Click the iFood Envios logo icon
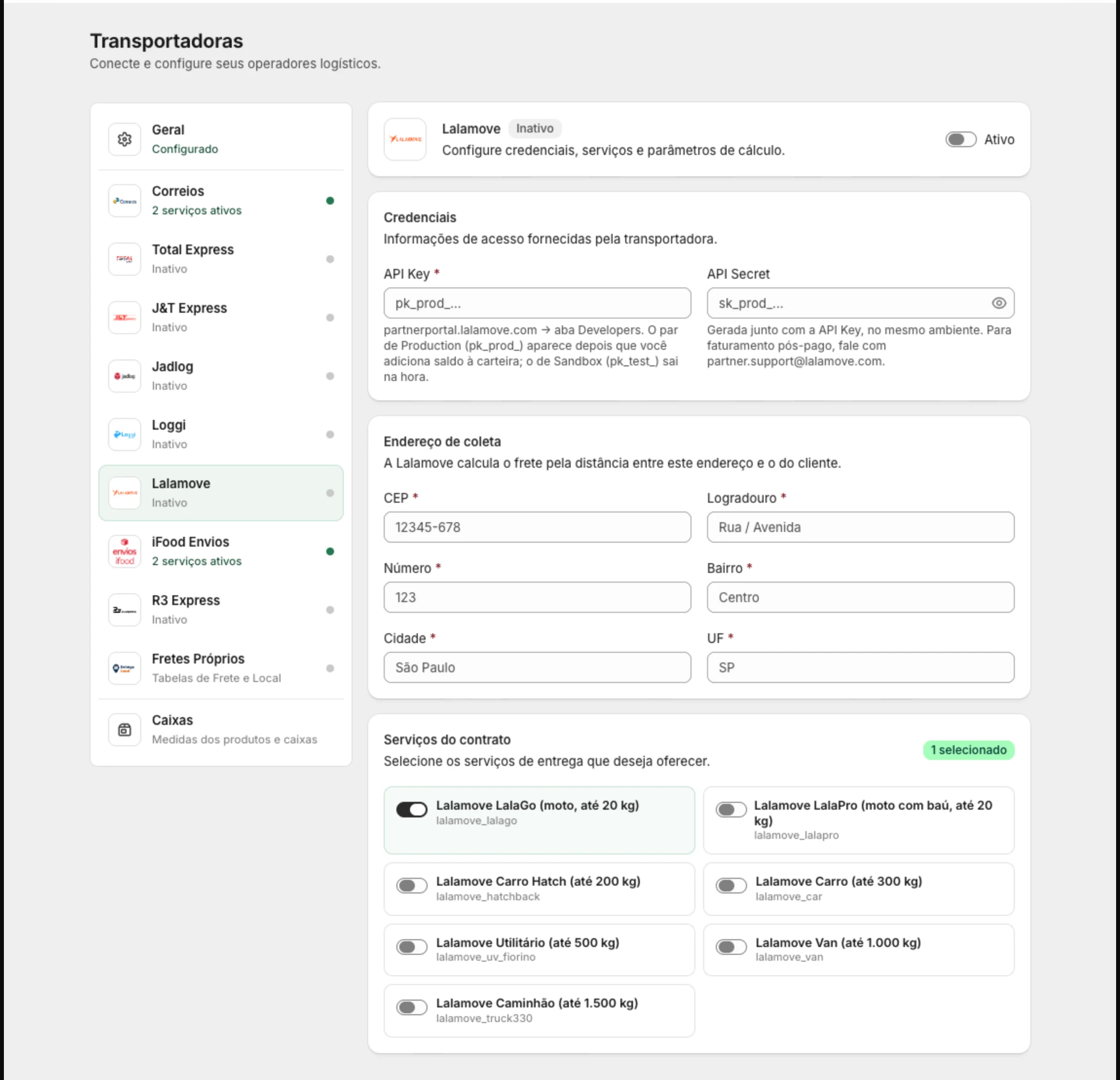The width and height of the screenshot is (1120, 1080). coord(125,551)
